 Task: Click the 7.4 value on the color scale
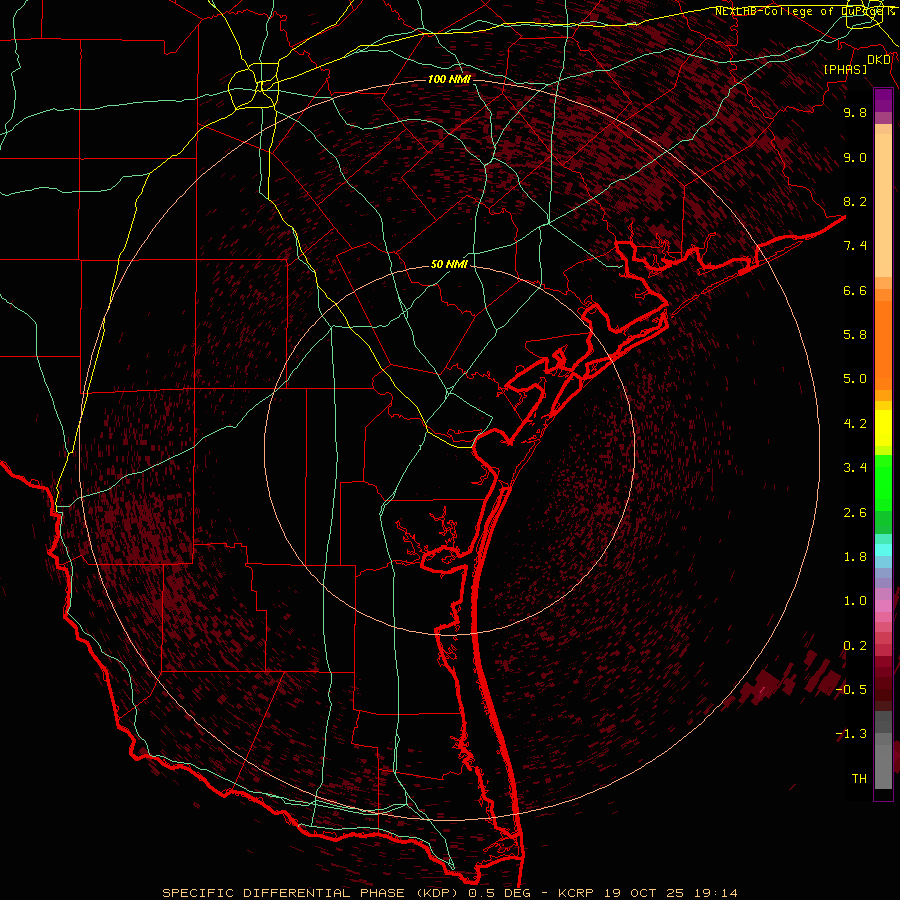855,246
